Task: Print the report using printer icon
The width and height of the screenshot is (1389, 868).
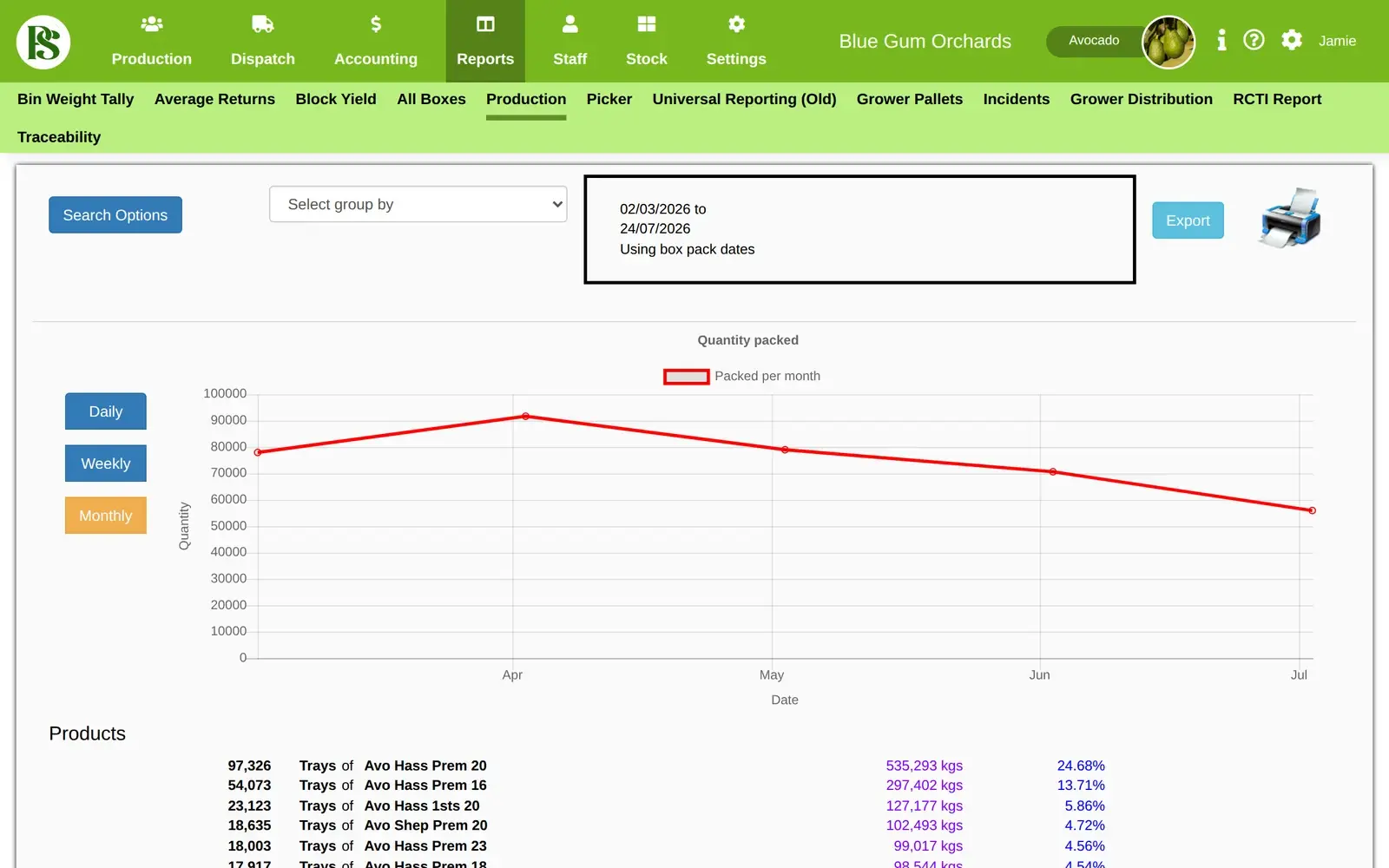Action: coord(1290,218)
